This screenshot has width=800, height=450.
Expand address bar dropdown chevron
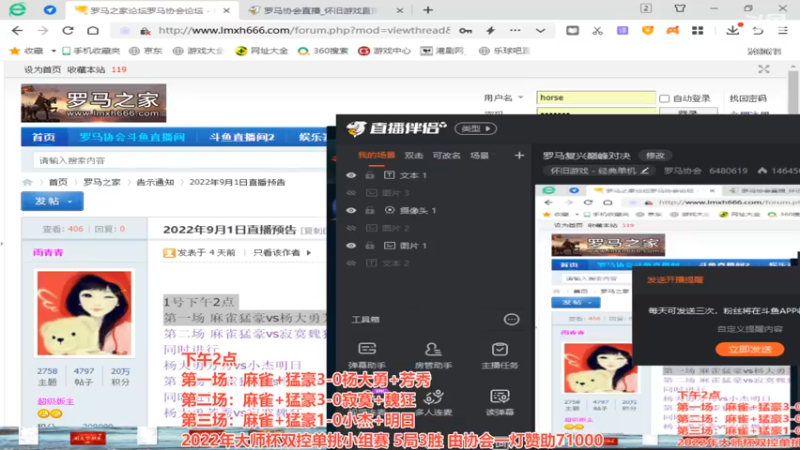point(540,31)
